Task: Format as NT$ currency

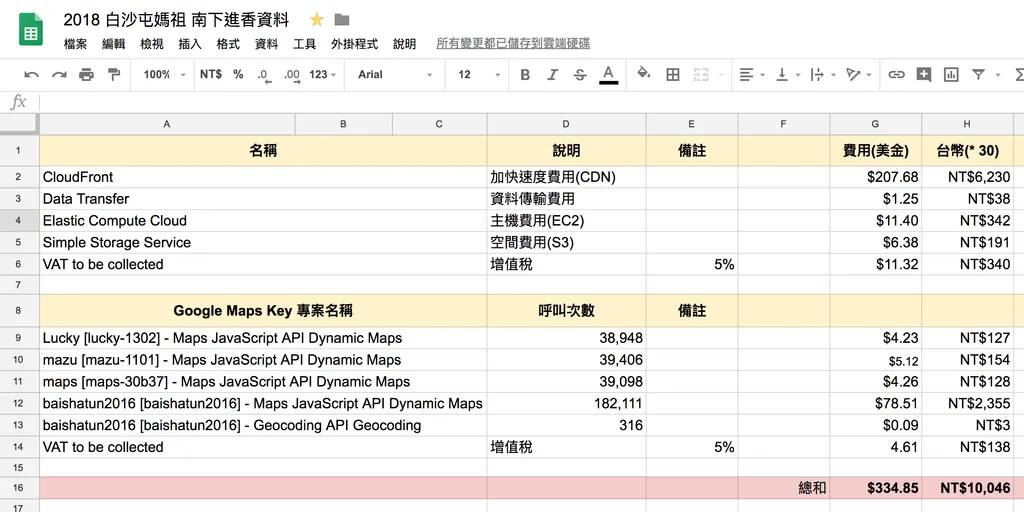Action: (x=211, y=74)
